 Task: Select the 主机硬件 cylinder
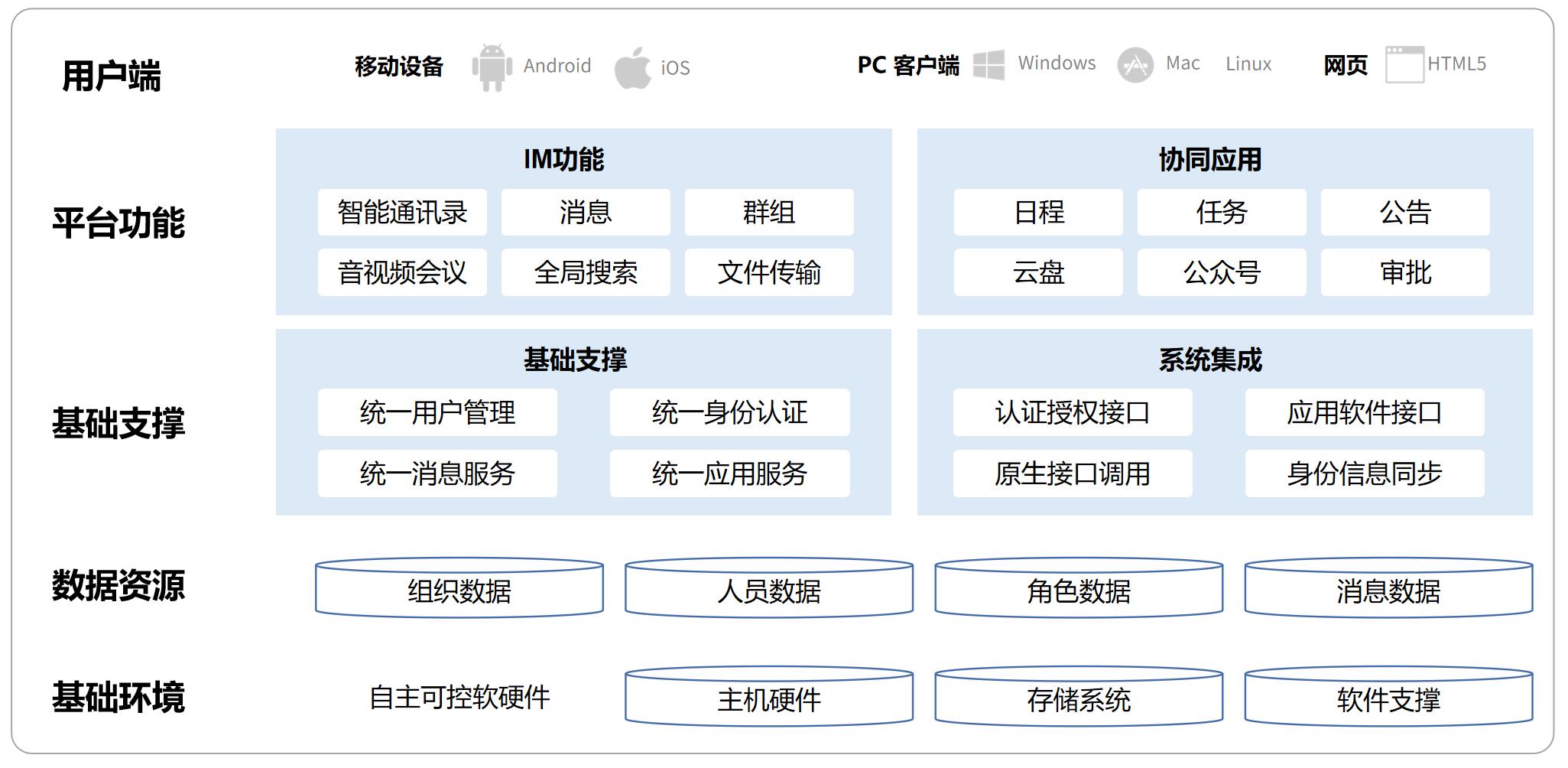769,696
